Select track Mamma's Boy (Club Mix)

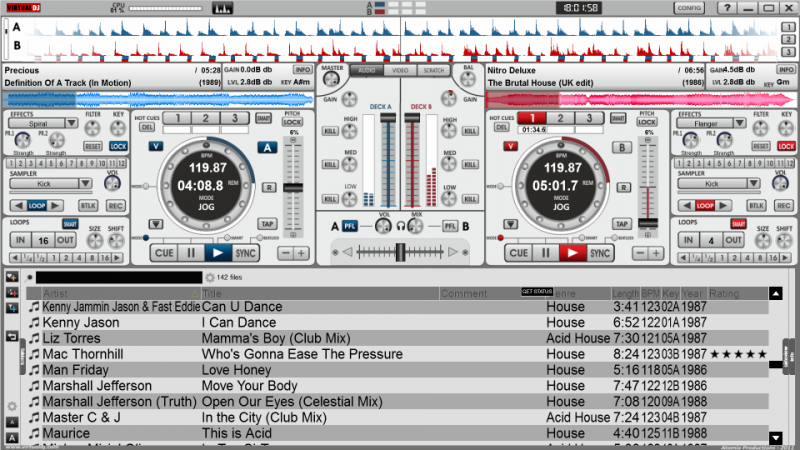click(276, 338)
